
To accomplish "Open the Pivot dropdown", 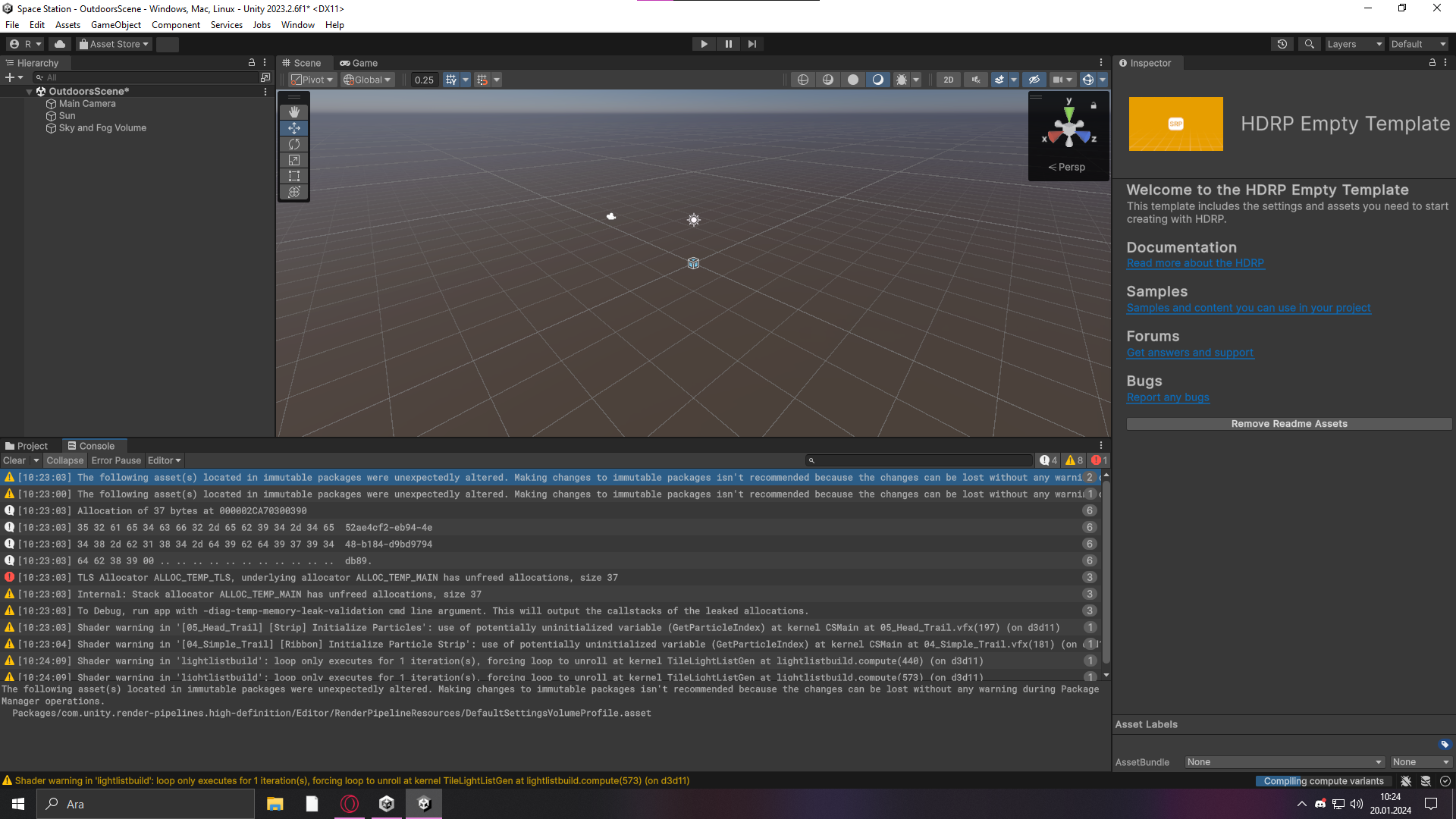I will coord(311,79).
